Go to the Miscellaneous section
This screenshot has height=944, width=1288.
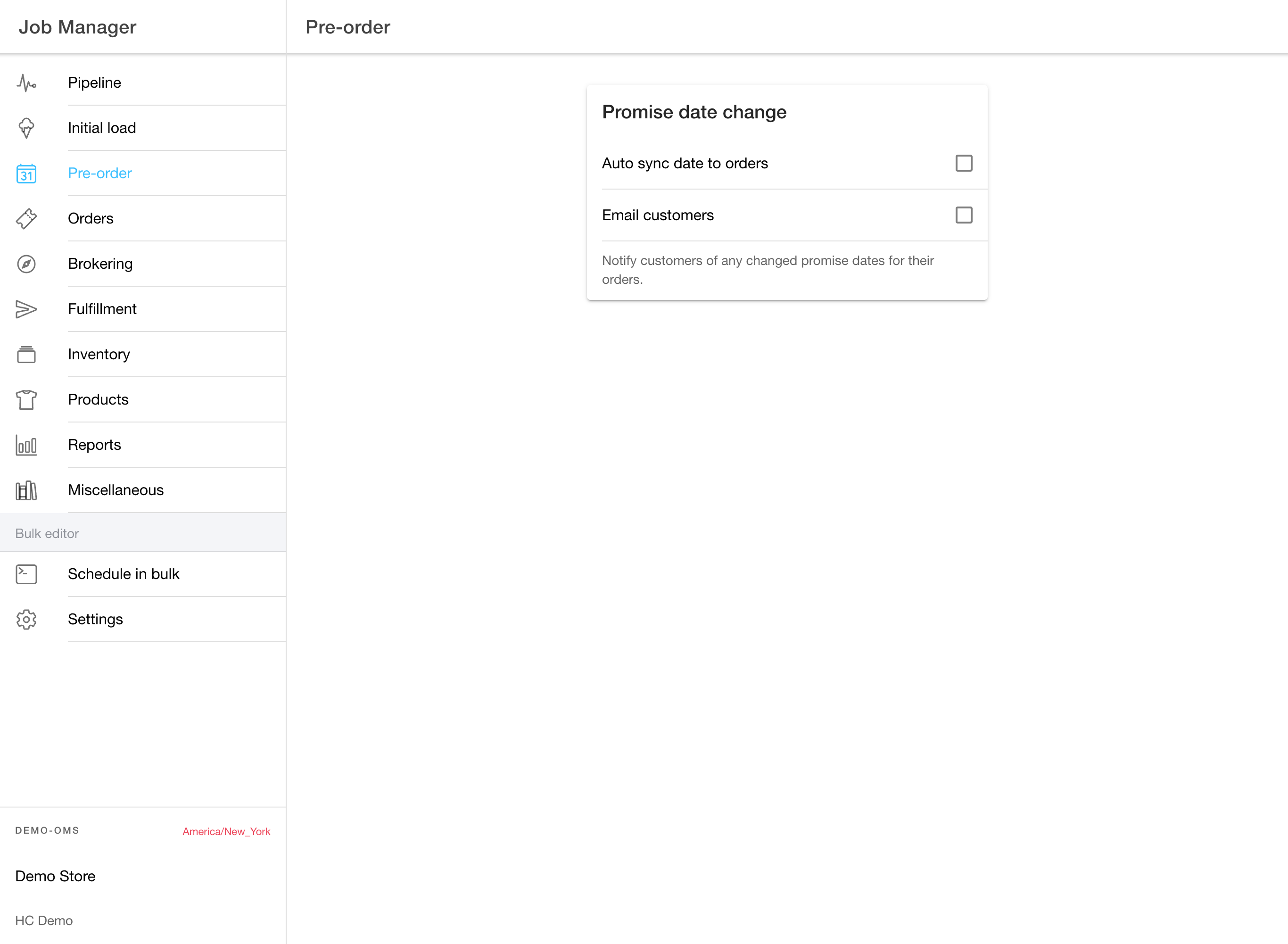point(116,490)
